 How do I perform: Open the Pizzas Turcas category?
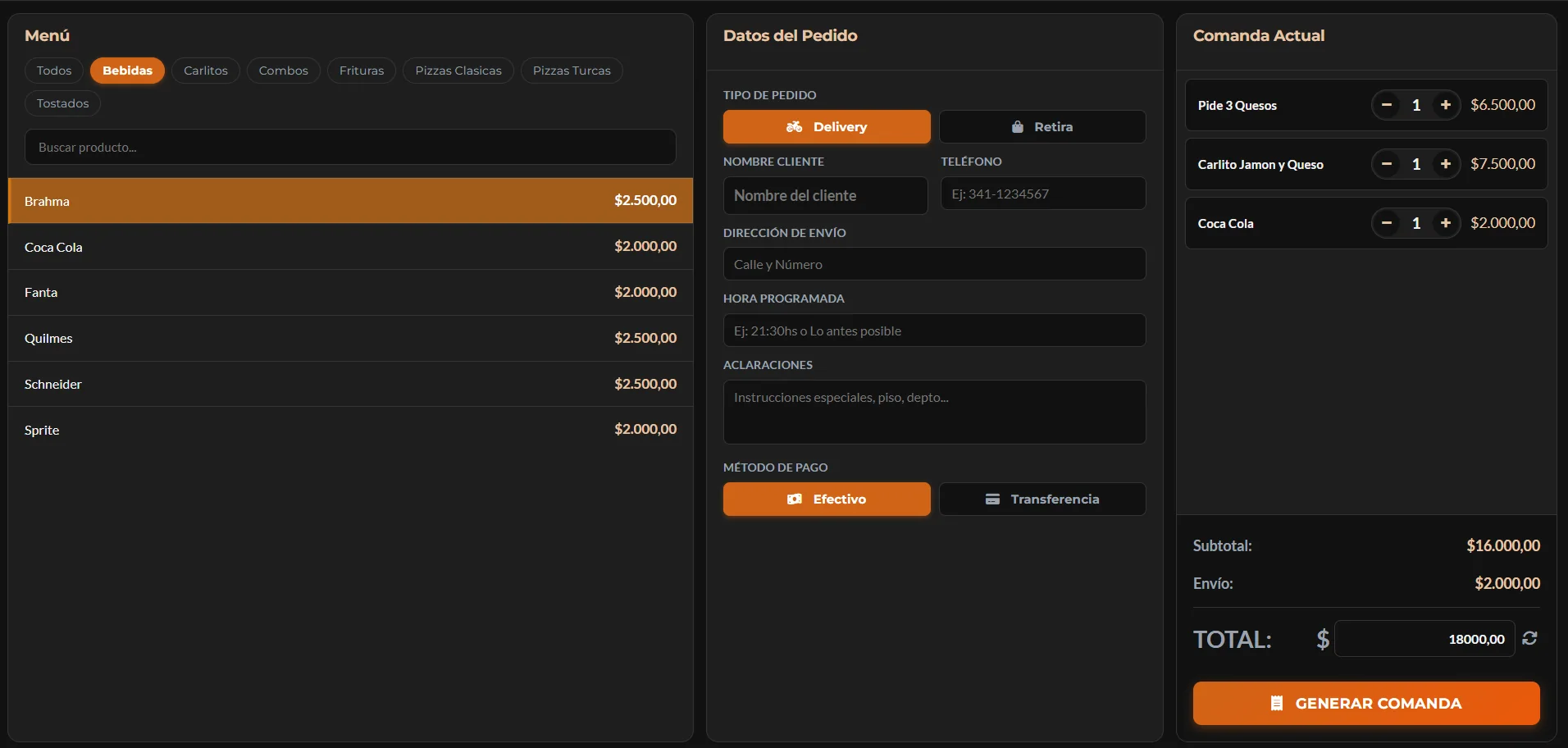click(x=572, y=71)
